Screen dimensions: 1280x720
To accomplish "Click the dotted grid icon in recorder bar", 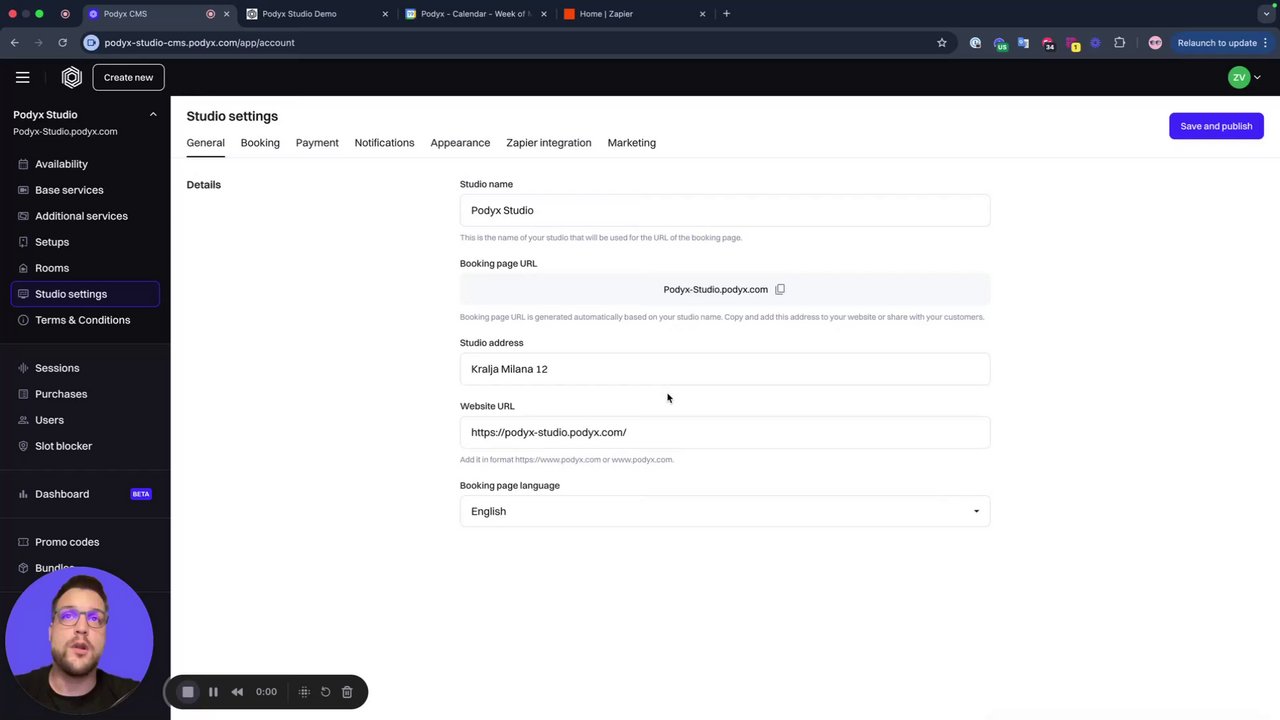I will pyautogui.click(x=304, y=692).
